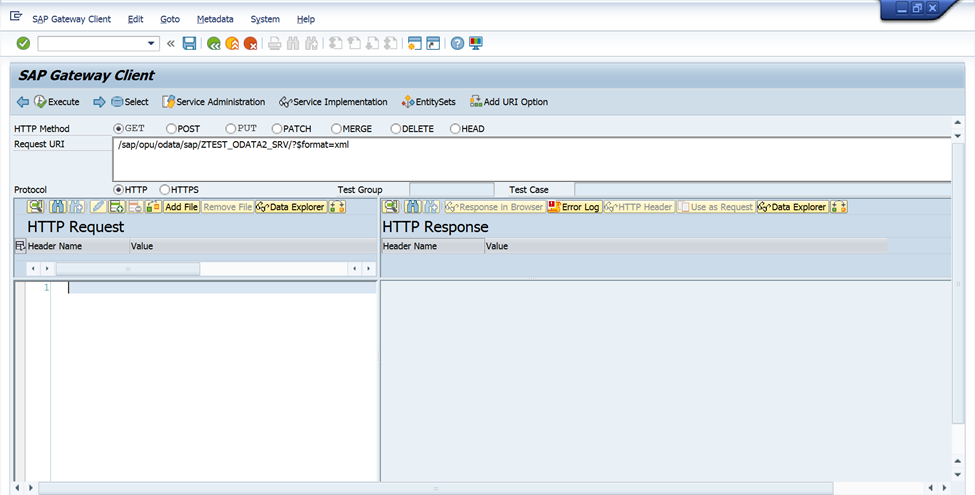Click the Save diskette icon

point(189,43)
